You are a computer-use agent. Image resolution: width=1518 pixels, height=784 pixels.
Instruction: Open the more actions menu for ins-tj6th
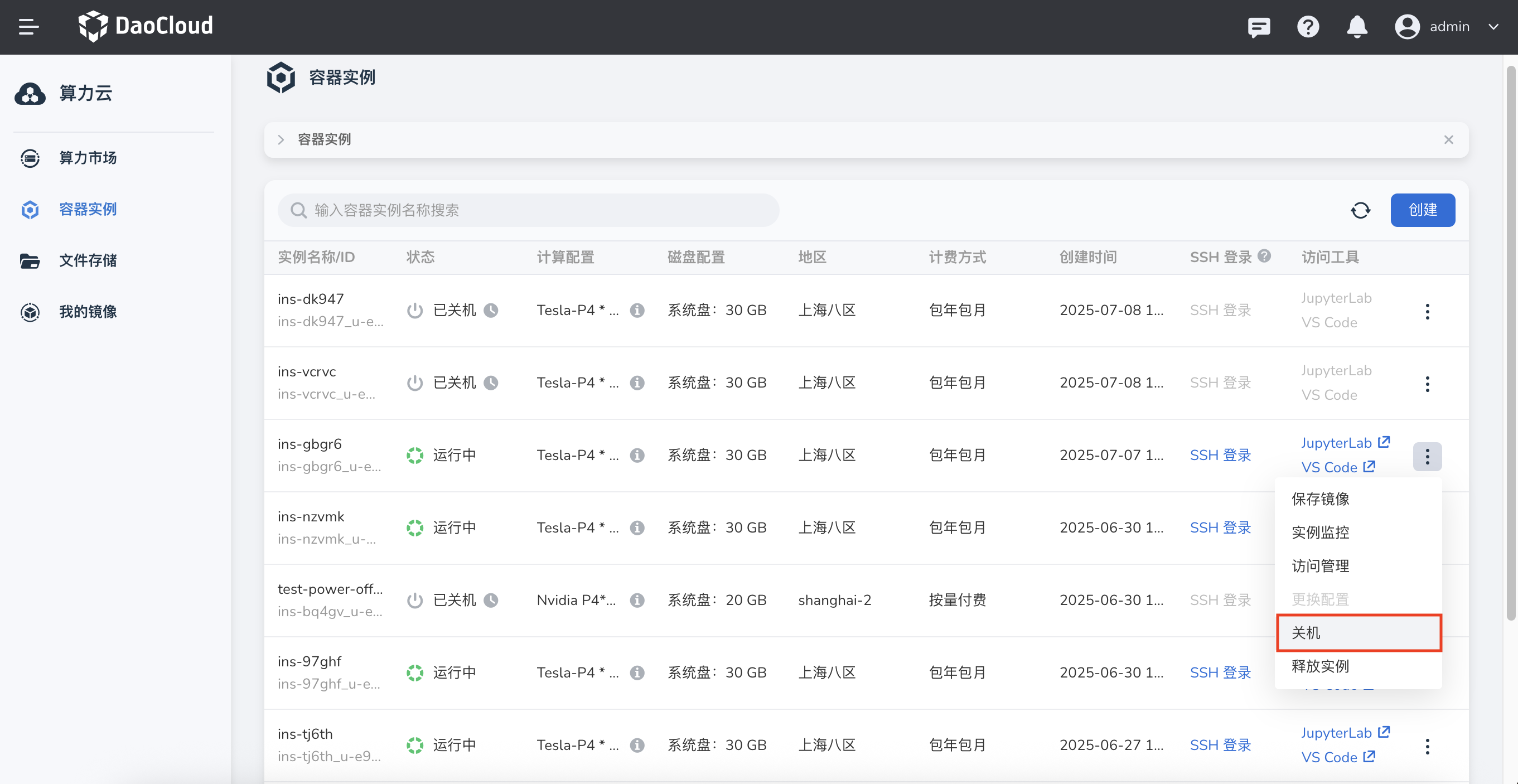click(x=1427, y=746)
